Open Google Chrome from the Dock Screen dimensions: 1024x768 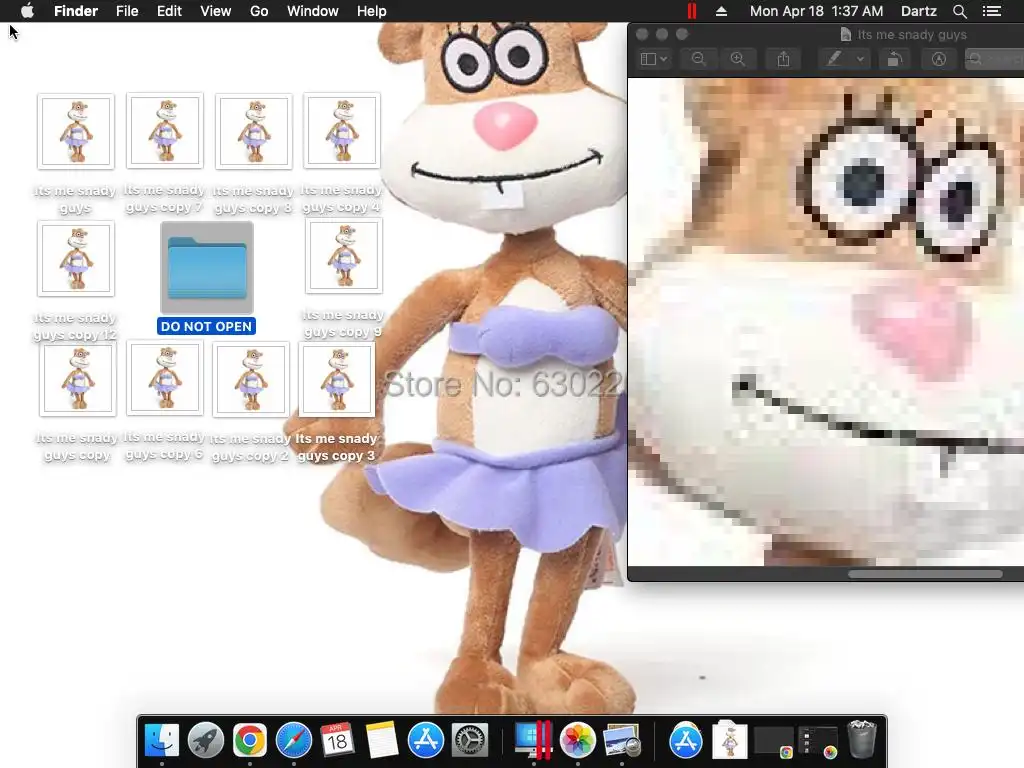[249, 741]
